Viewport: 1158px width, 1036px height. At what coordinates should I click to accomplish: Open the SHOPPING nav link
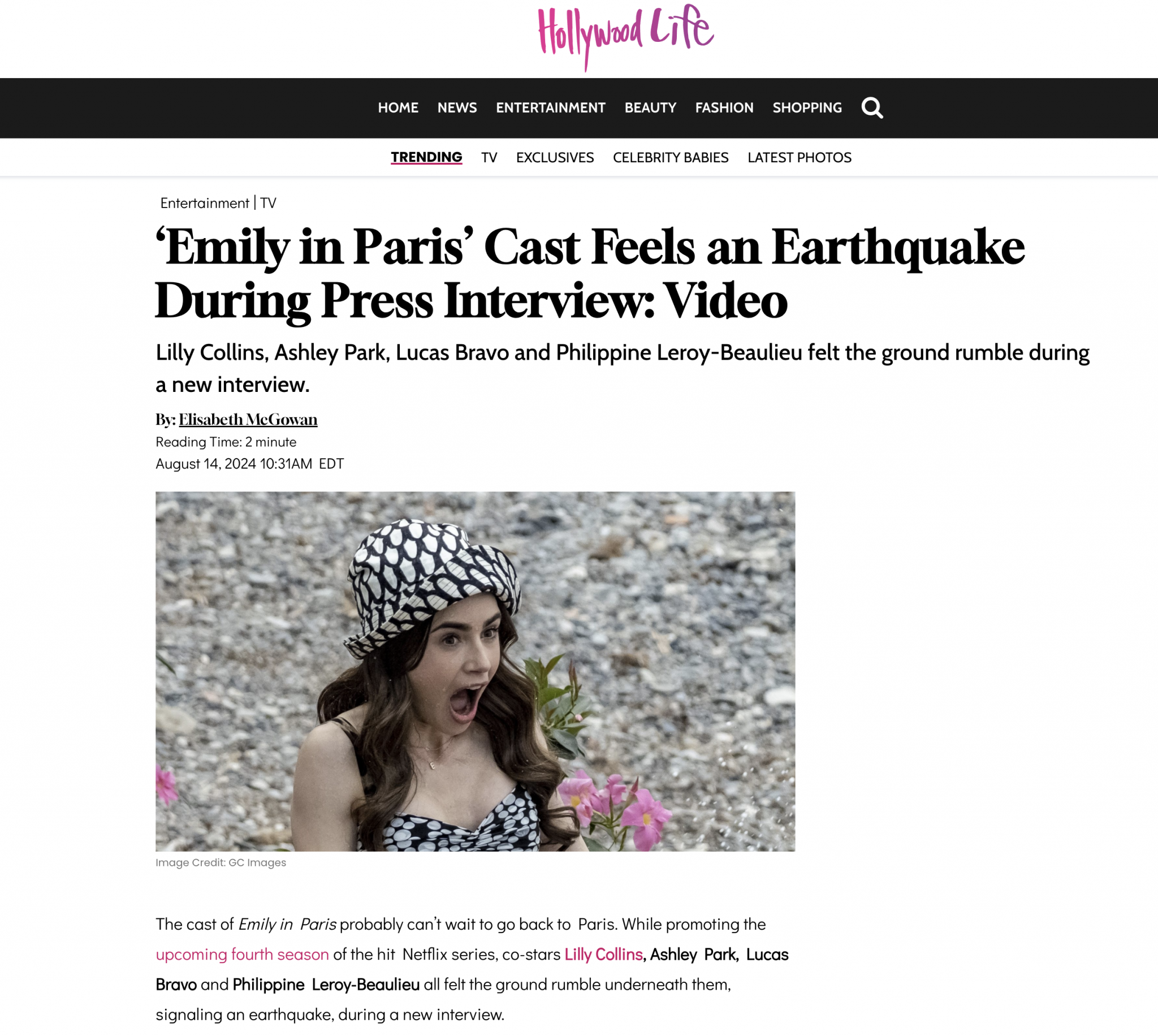[x=806, y=107]
